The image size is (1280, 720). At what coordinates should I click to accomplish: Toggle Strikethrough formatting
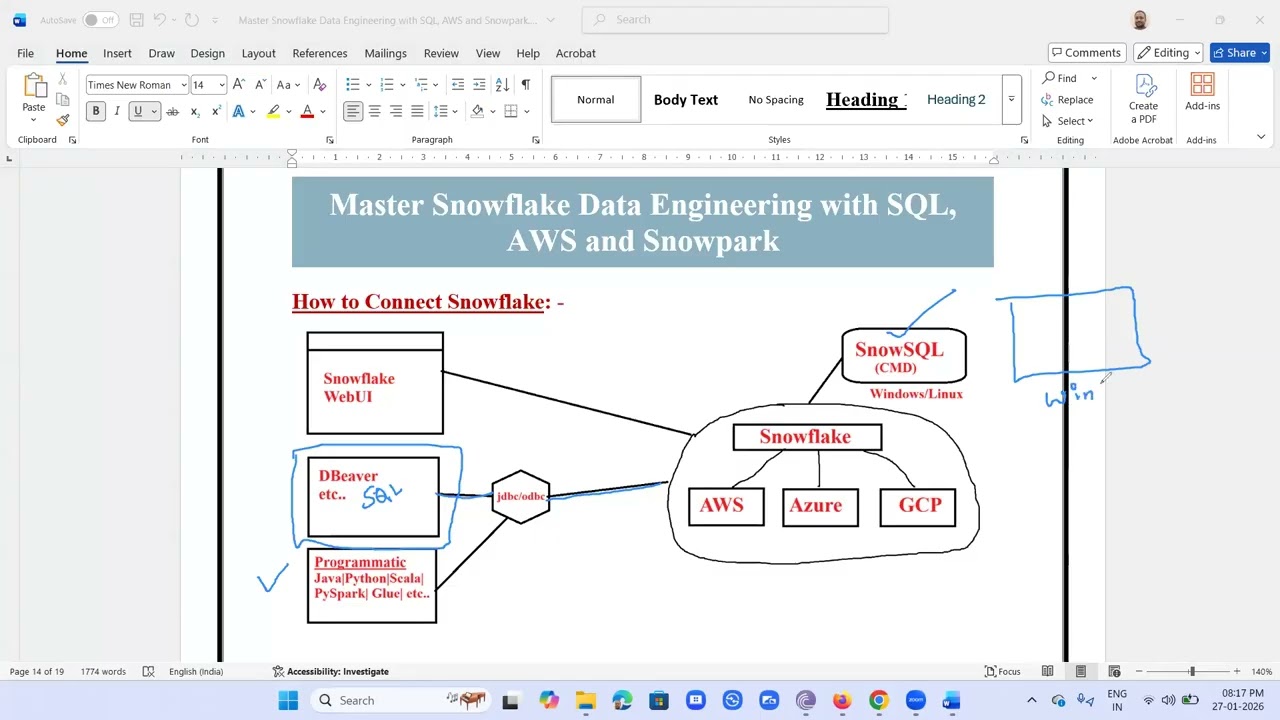point(172,111)
